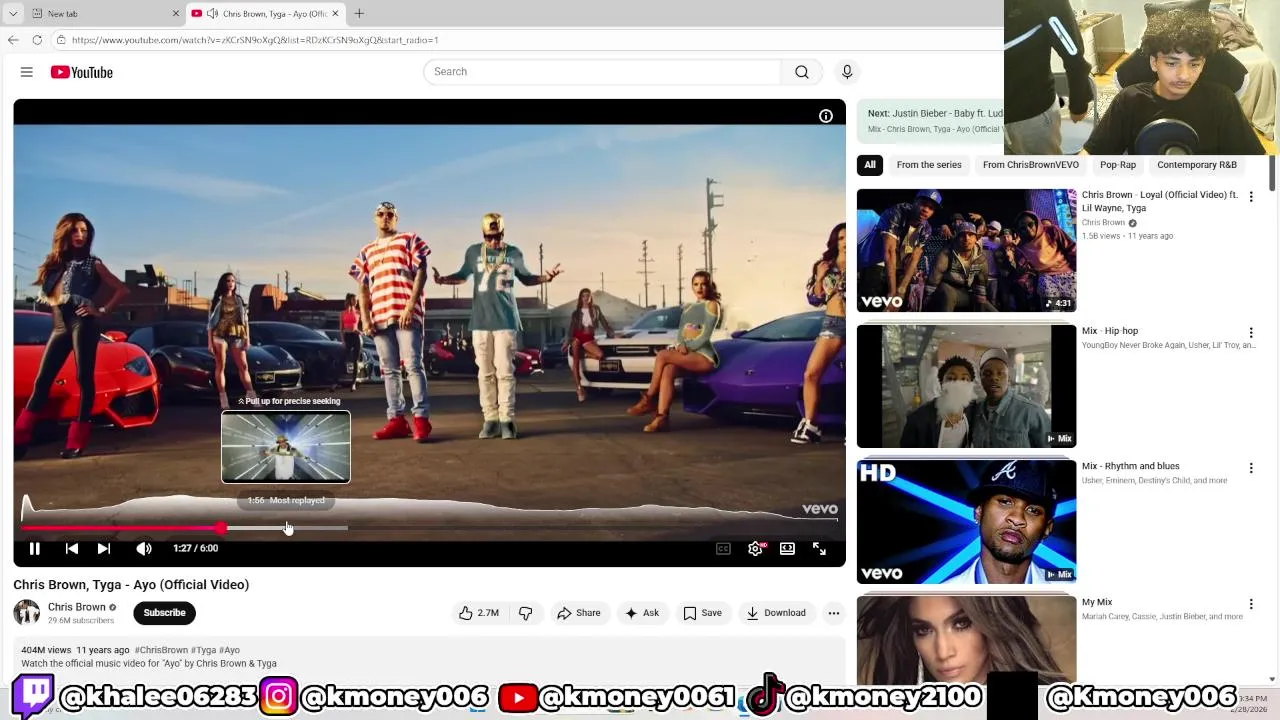
Task: Open options menu for My Mix
Action: (1251, 604)
